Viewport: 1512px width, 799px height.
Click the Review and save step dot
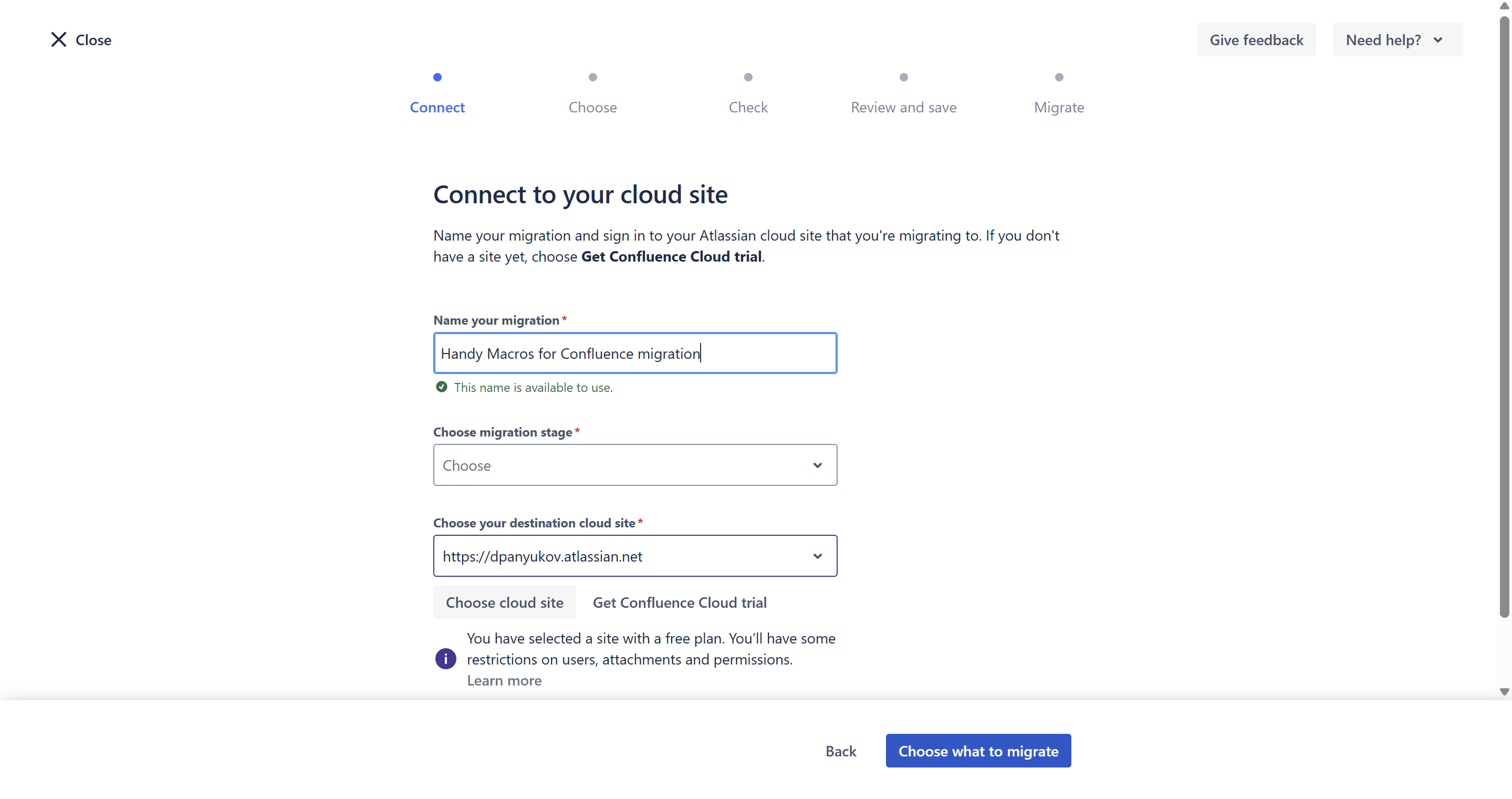click(903, 77)
